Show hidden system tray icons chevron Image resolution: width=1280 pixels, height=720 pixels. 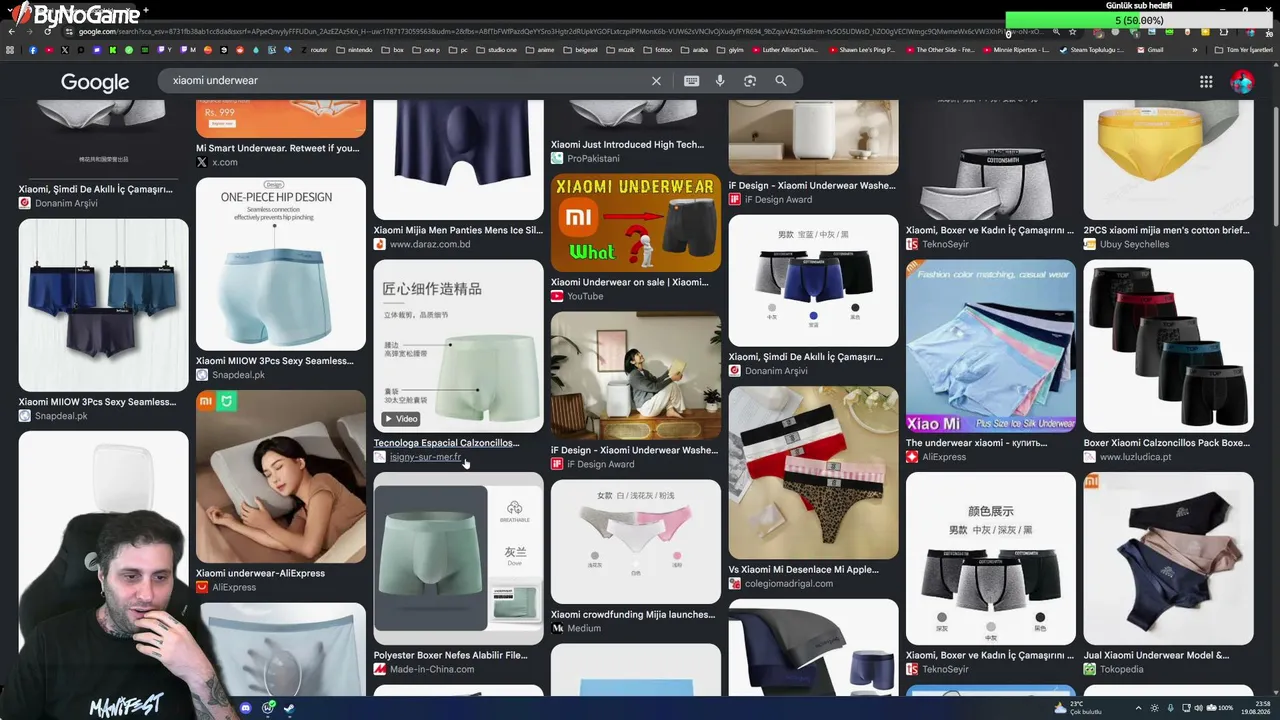coord(1138,708)
